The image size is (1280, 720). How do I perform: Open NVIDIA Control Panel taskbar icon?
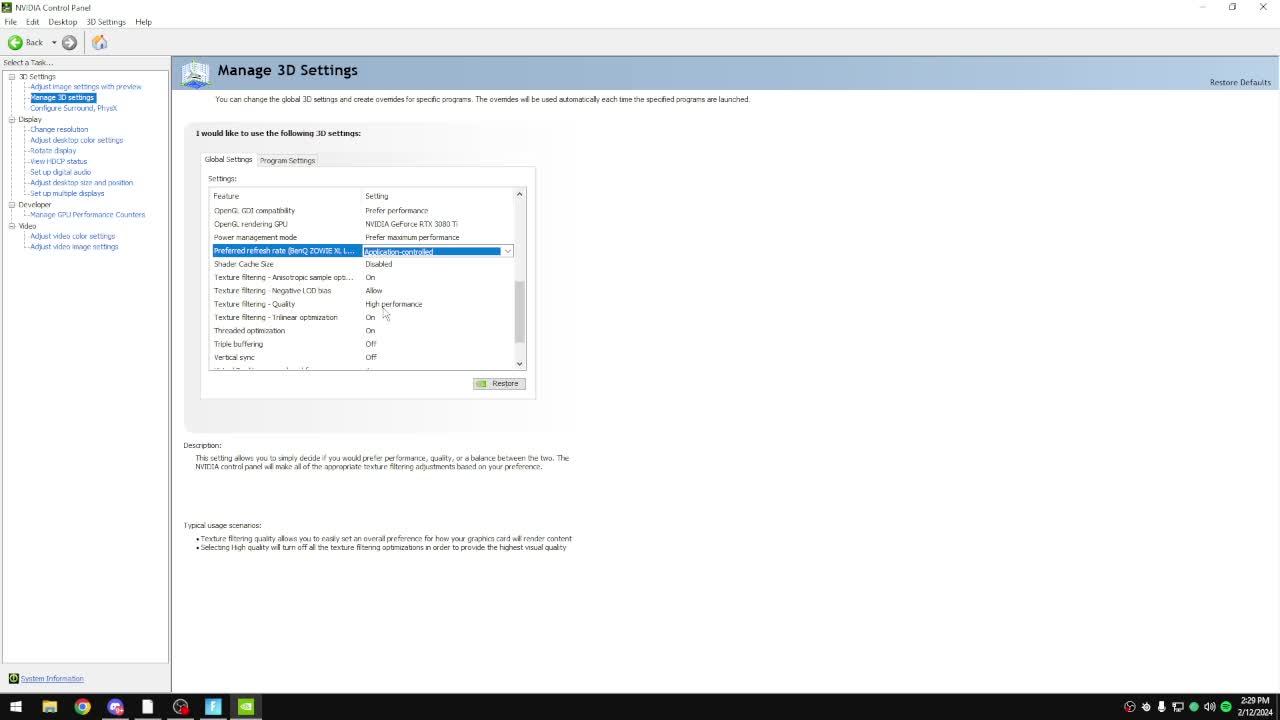point(246,707)
